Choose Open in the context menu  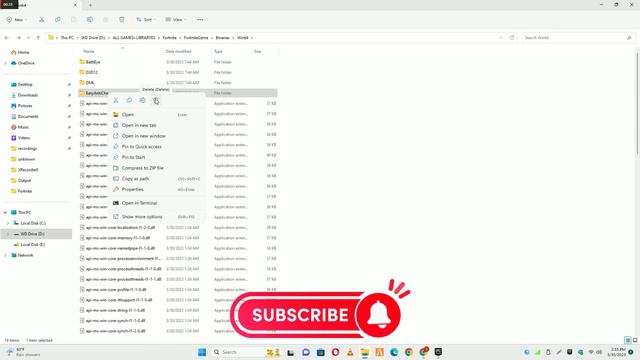coord(157,115)
